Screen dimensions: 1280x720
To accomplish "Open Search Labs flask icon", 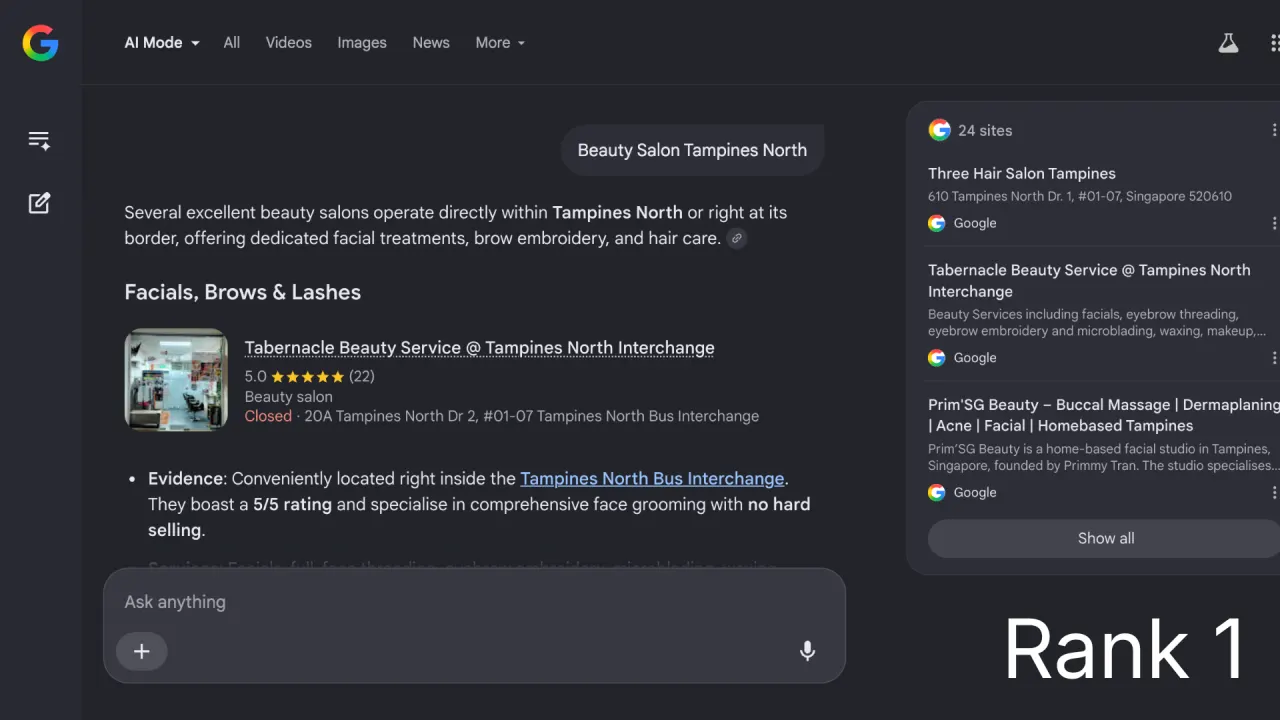I will (x=1228, y=43).
